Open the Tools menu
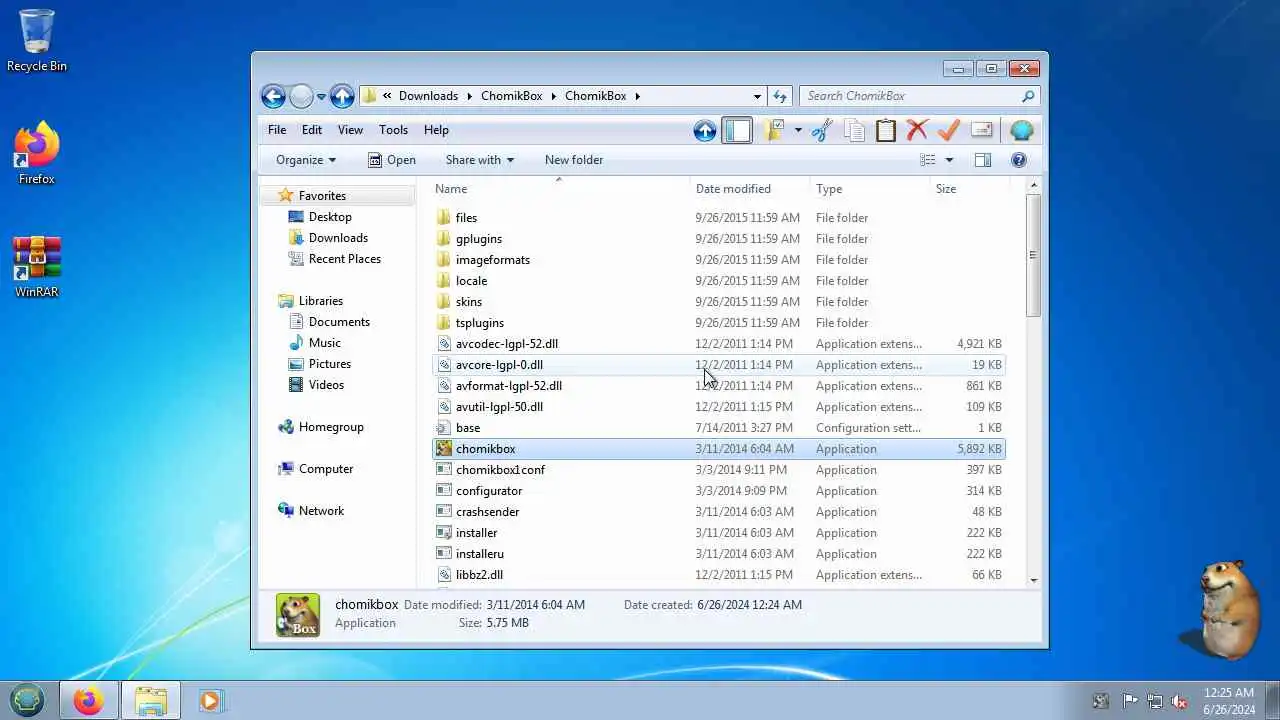This screenshot has height=720, width=1280. click(393, 130)
